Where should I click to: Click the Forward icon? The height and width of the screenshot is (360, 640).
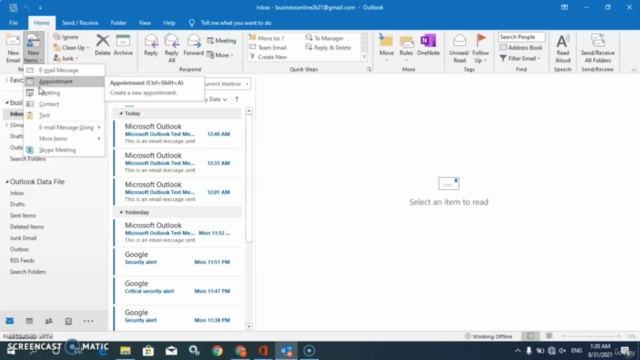pos(193,45)
